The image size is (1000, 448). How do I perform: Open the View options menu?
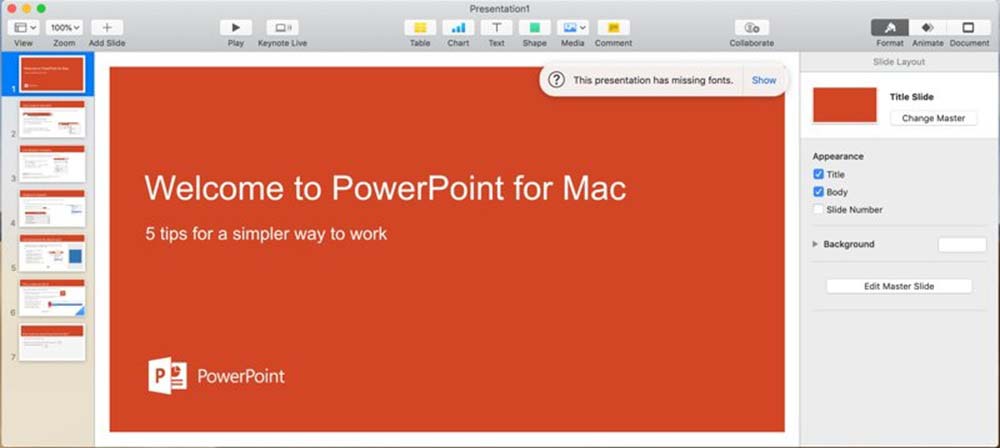(x=24, y=27)
